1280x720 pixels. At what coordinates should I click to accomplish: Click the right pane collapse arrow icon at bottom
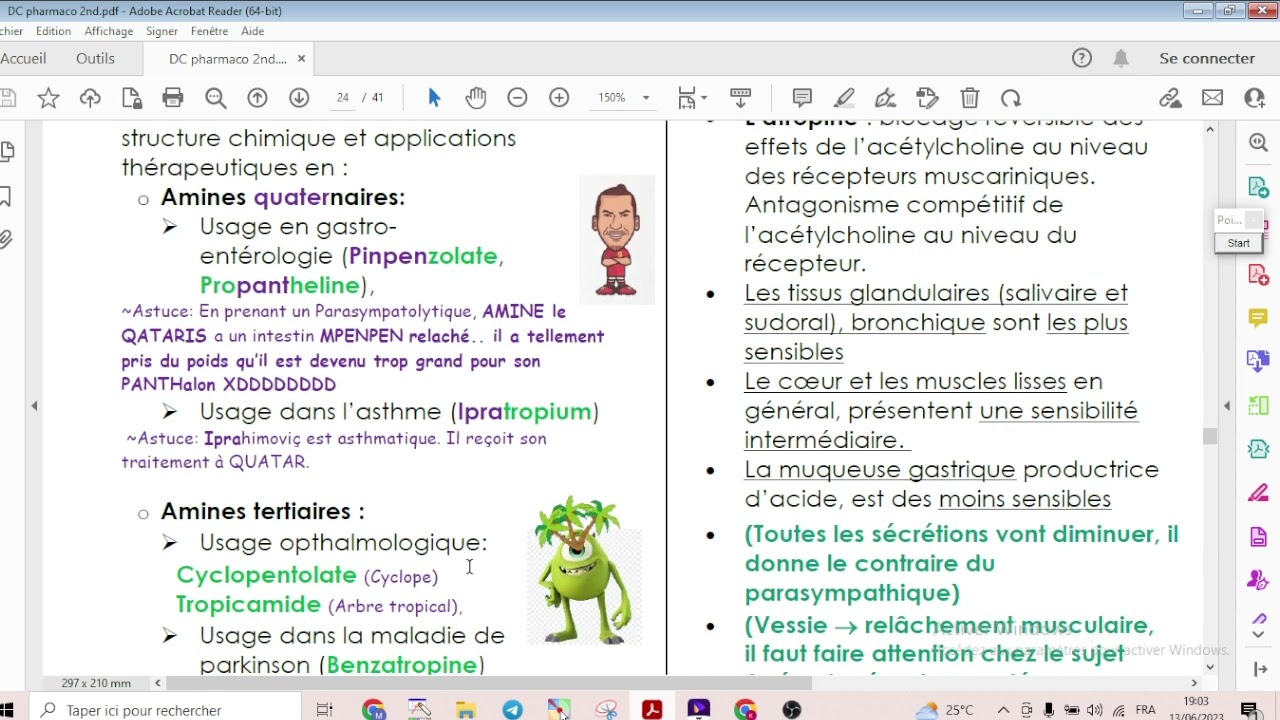1259,669
